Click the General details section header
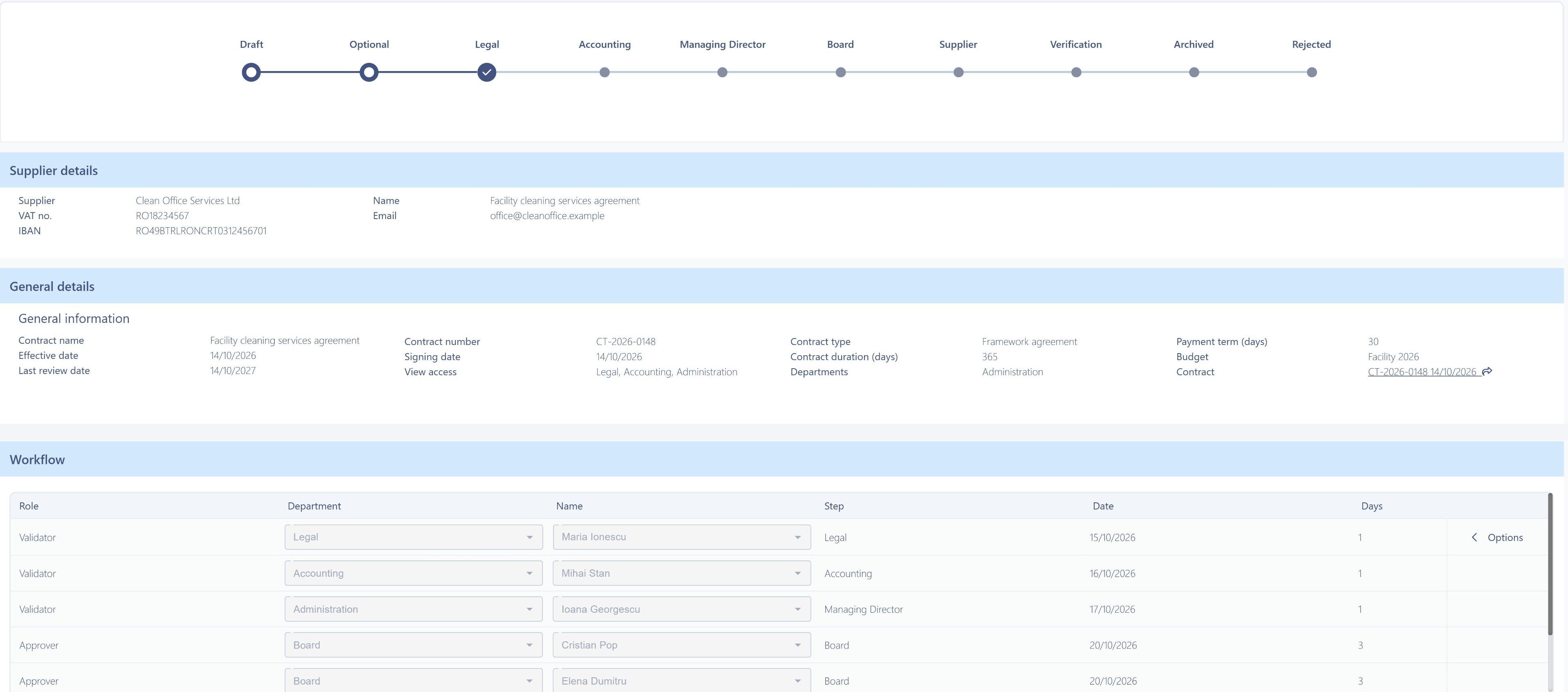 (x=782, y=286)
